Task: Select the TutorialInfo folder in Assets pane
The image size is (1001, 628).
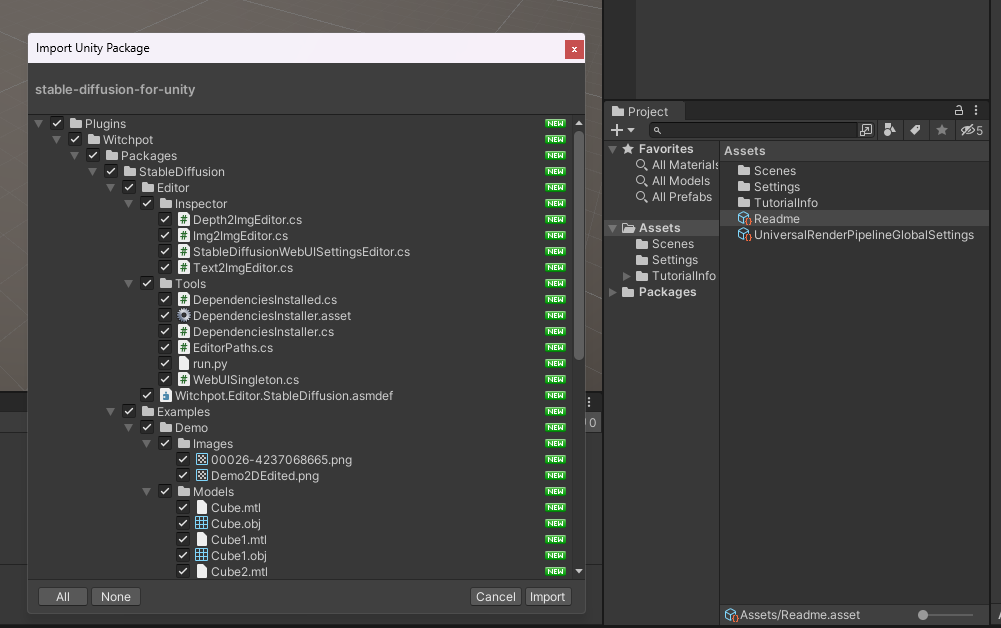Action: [x=785, y=203]
